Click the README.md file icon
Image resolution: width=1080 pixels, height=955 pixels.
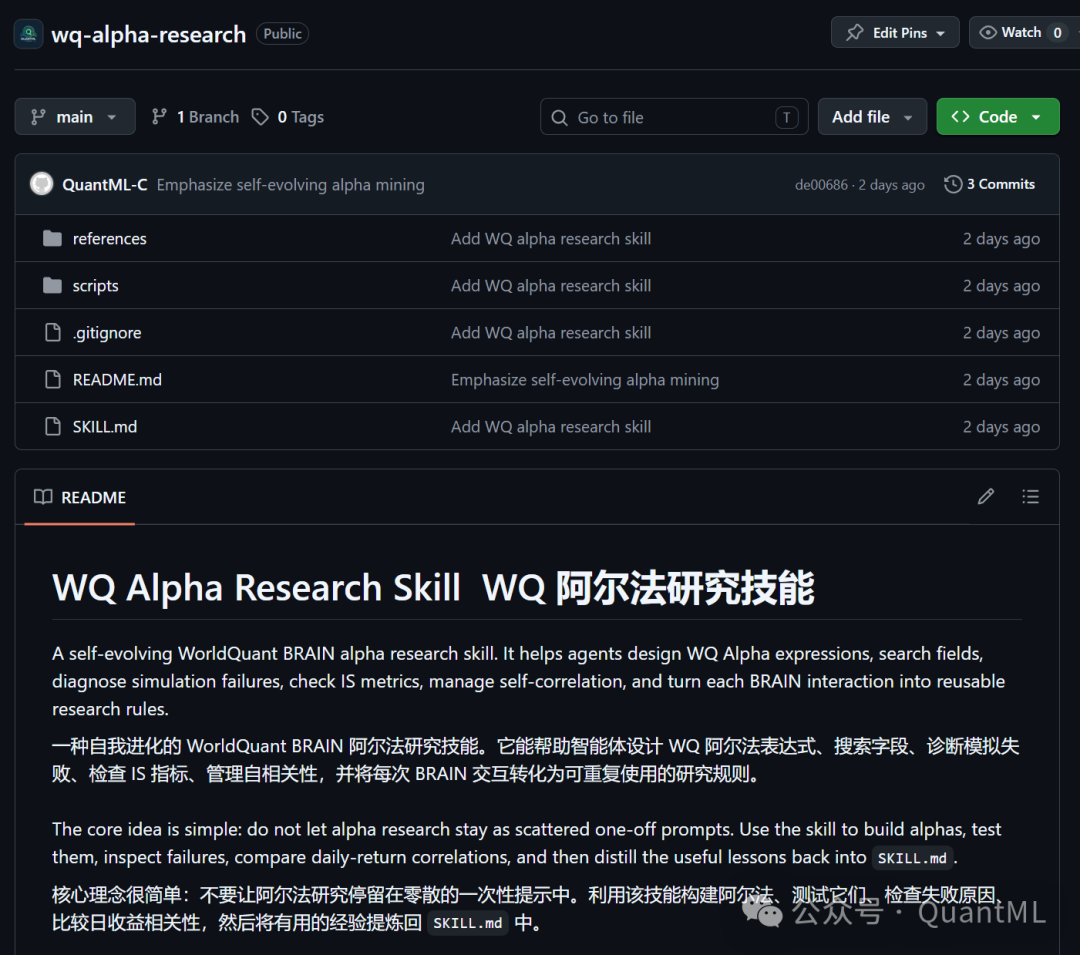click(x=52, y=379)
